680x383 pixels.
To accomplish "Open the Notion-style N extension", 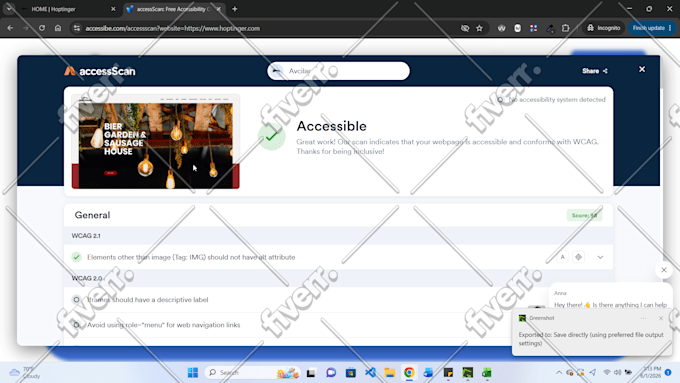I will click(517, 28).
